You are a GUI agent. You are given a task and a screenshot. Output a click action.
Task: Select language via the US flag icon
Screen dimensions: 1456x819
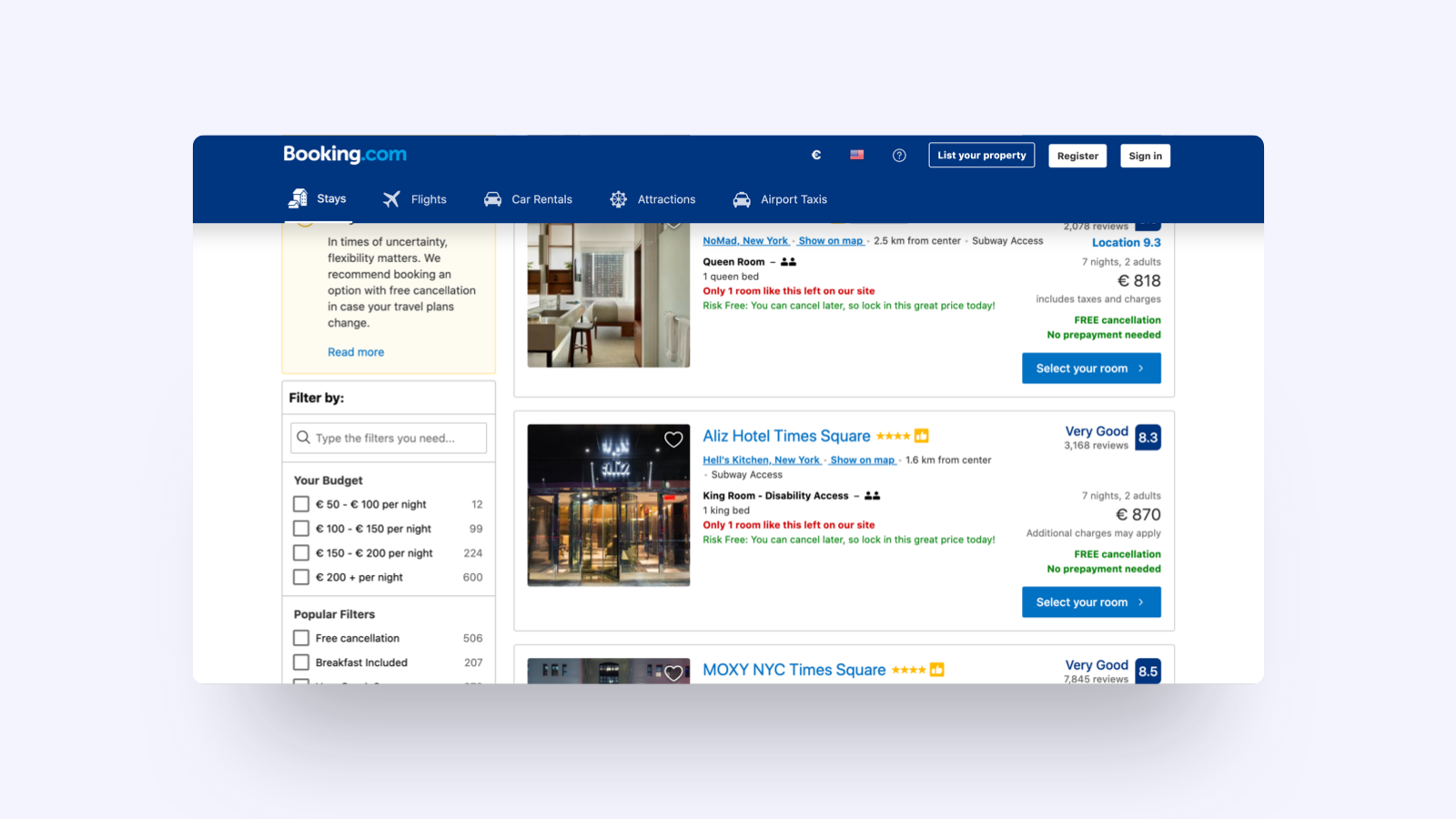pyautogui.click(x=857, y=156)
